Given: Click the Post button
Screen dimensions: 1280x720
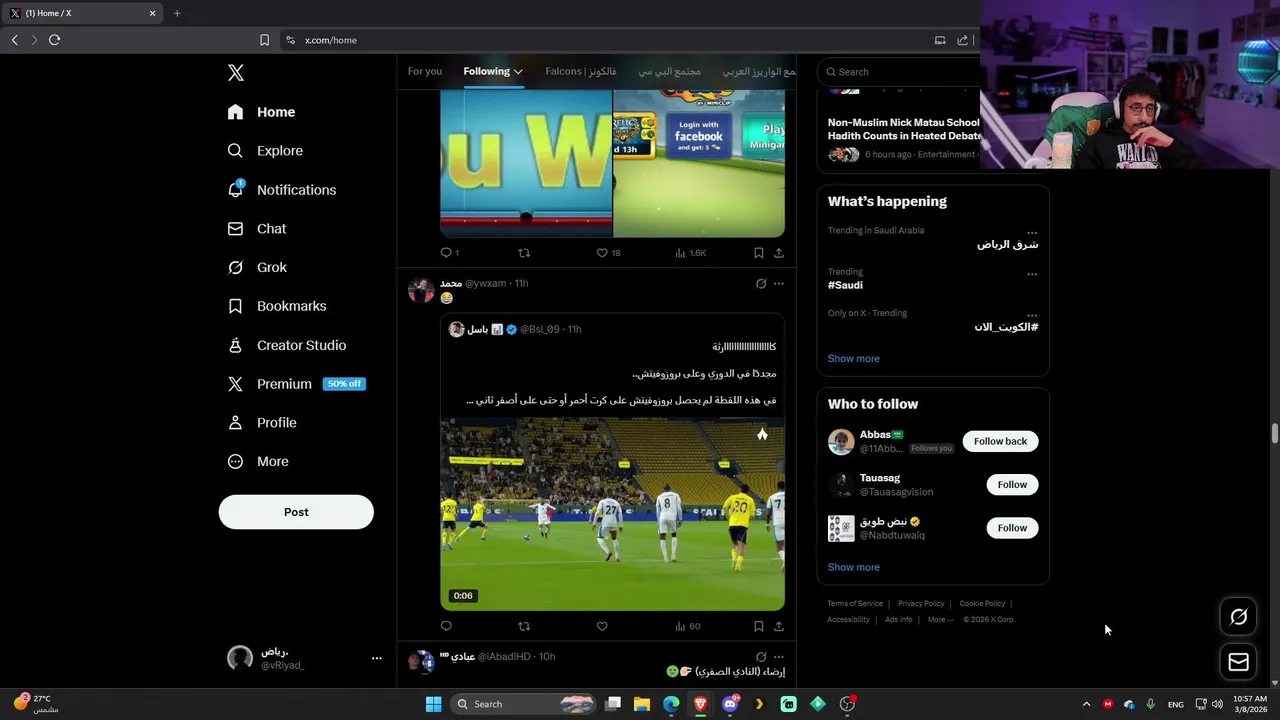Looking at the screenshot, I should 296,512.
